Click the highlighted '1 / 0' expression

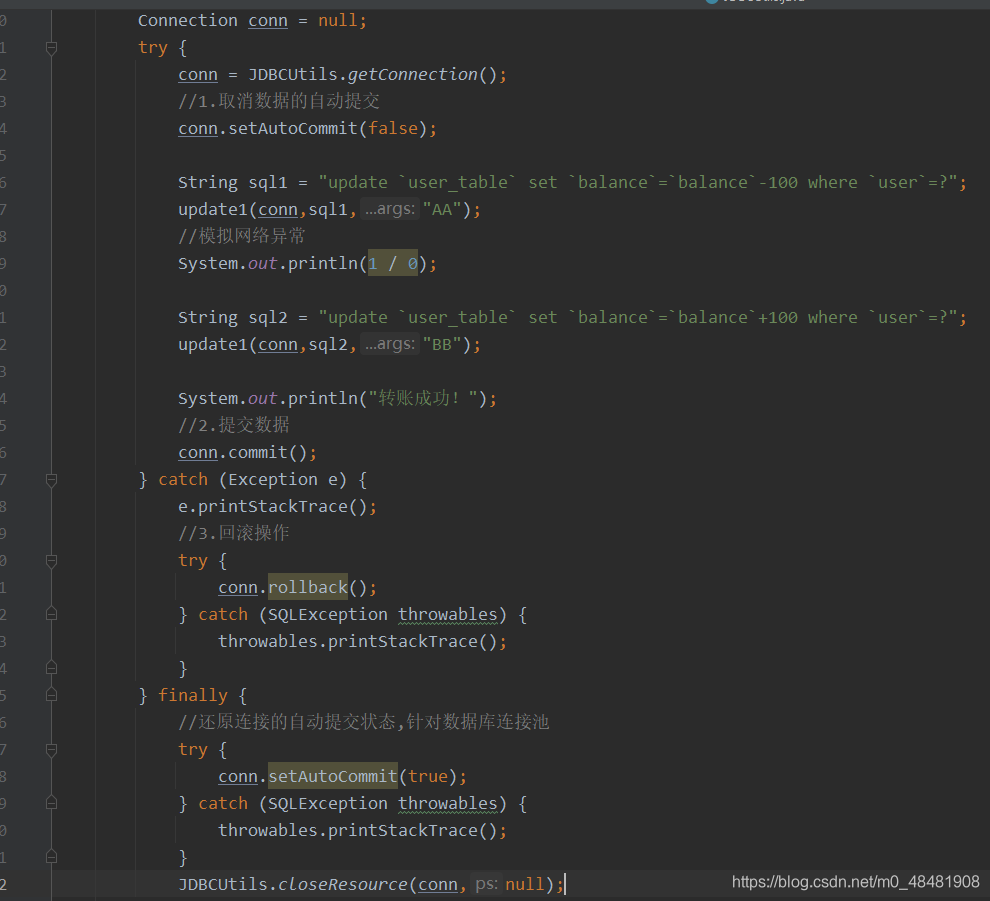click(393, 263)
